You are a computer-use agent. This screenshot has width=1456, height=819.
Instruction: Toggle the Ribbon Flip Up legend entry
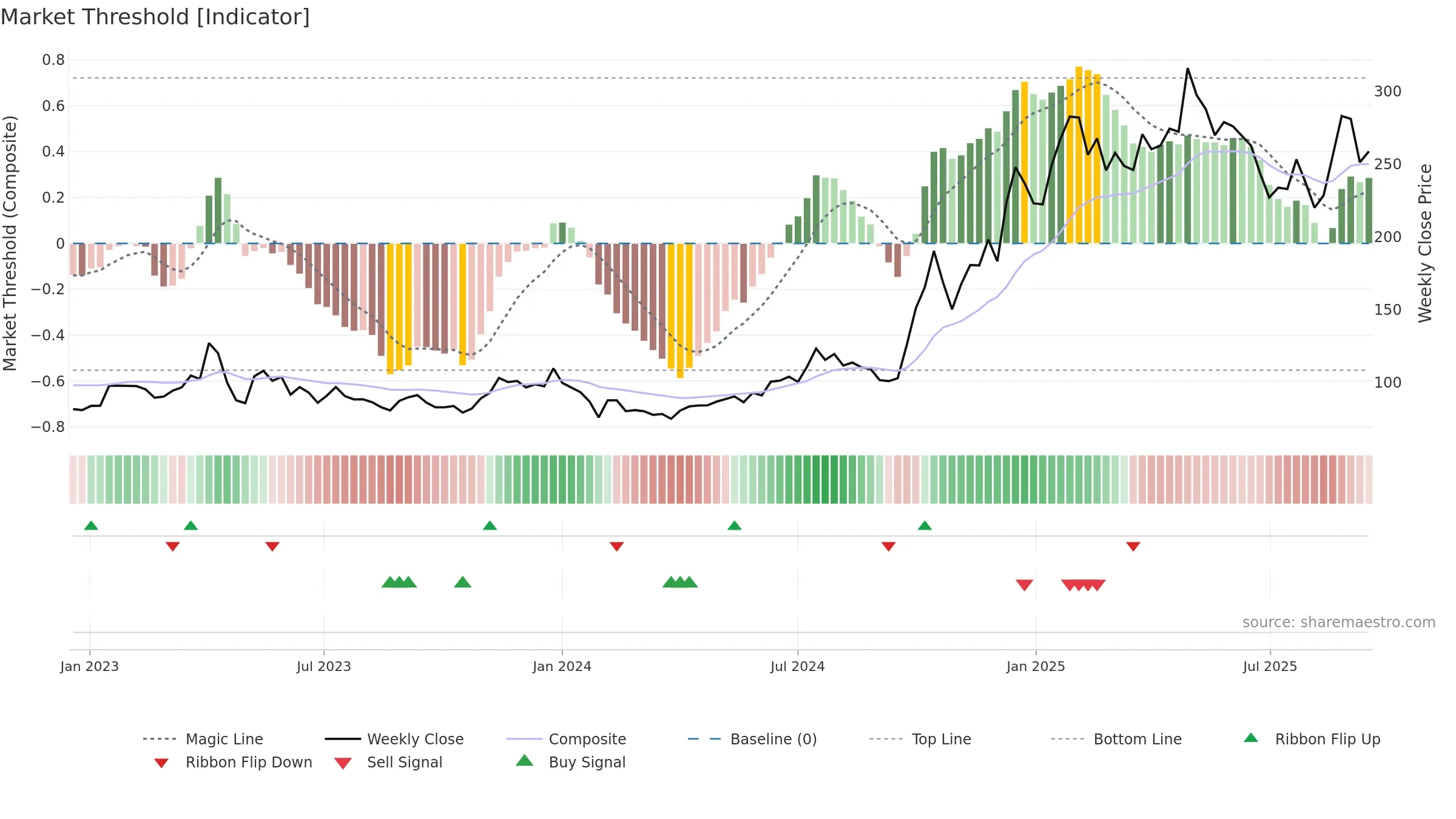[x=1312, y=739]
